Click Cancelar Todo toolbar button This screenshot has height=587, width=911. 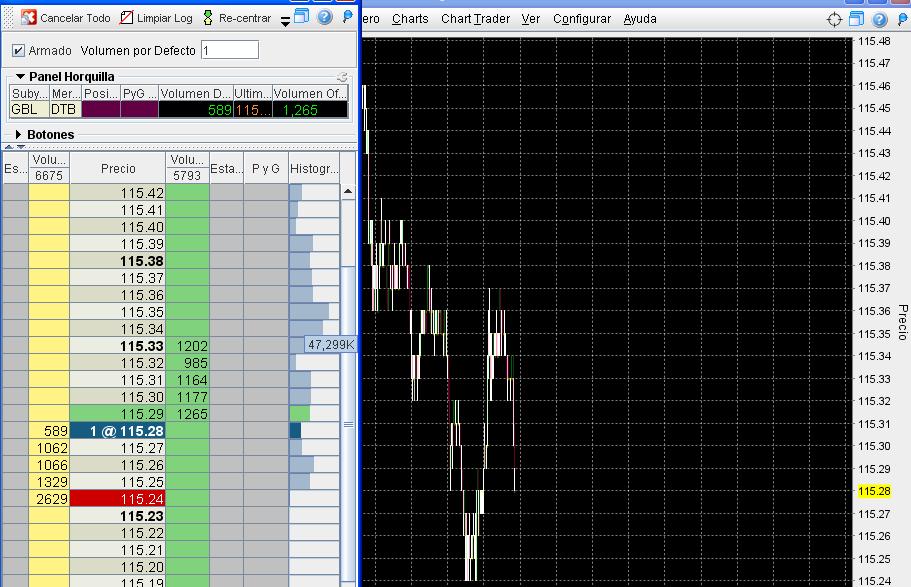[x=65, y=18]
